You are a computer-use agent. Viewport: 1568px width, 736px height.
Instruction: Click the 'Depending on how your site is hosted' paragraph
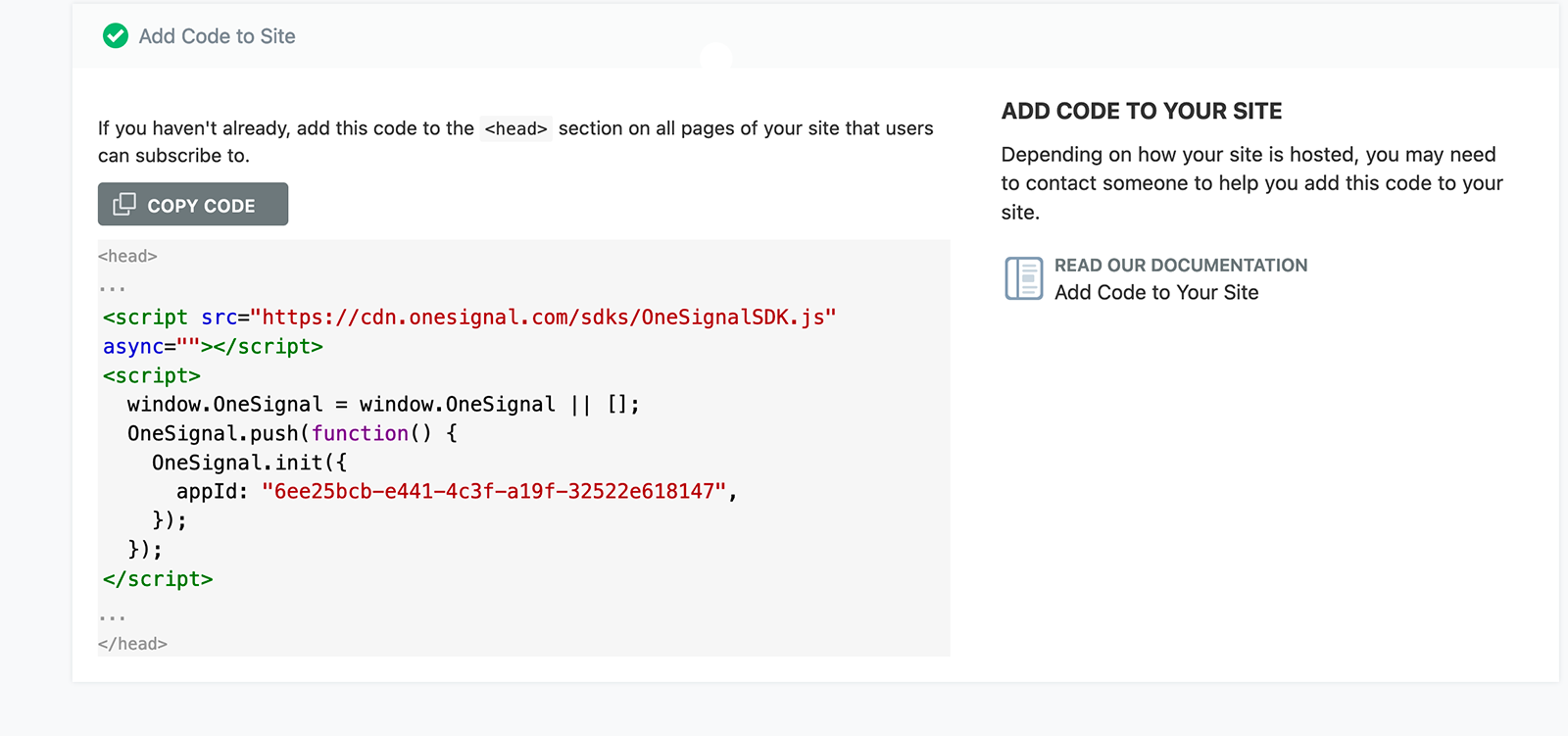pyautogui.click(x=1252, y=183)
